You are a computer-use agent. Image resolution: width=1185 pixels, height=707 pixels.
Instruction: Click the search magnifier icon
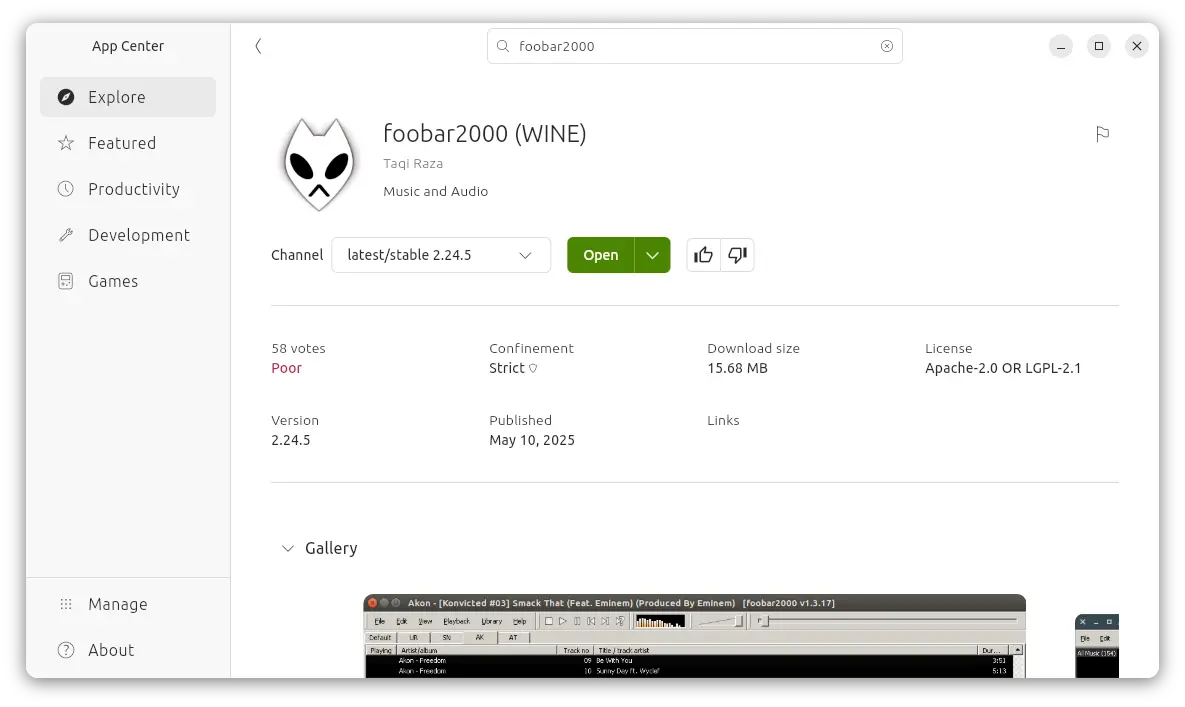(503, 46)
